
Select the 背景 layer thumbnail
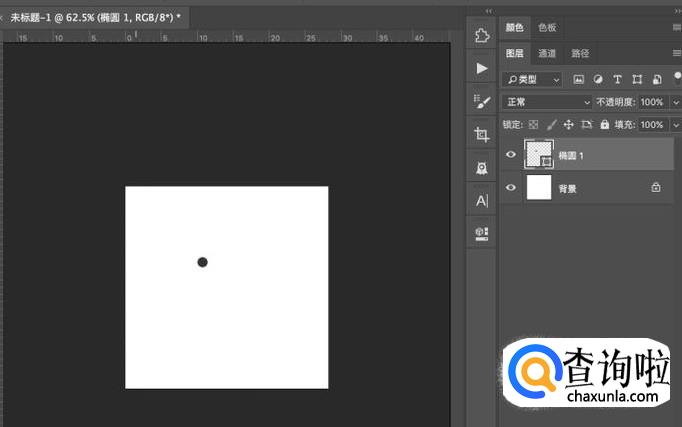tap(539, 187)
